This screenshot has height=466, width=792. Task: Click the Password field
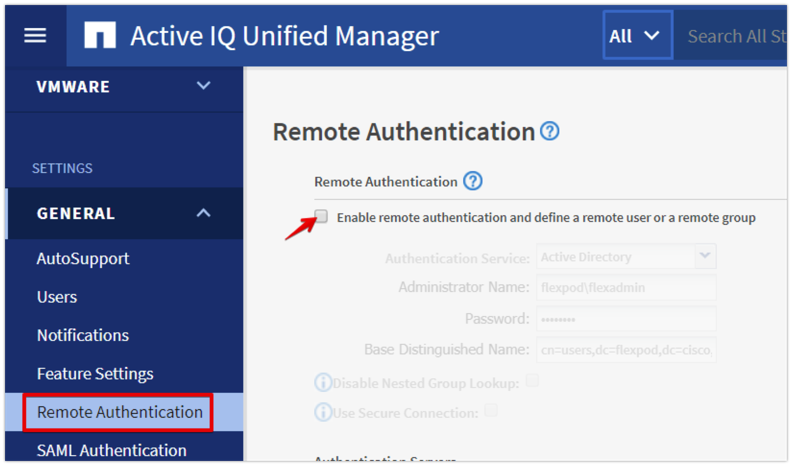[626, 319]
